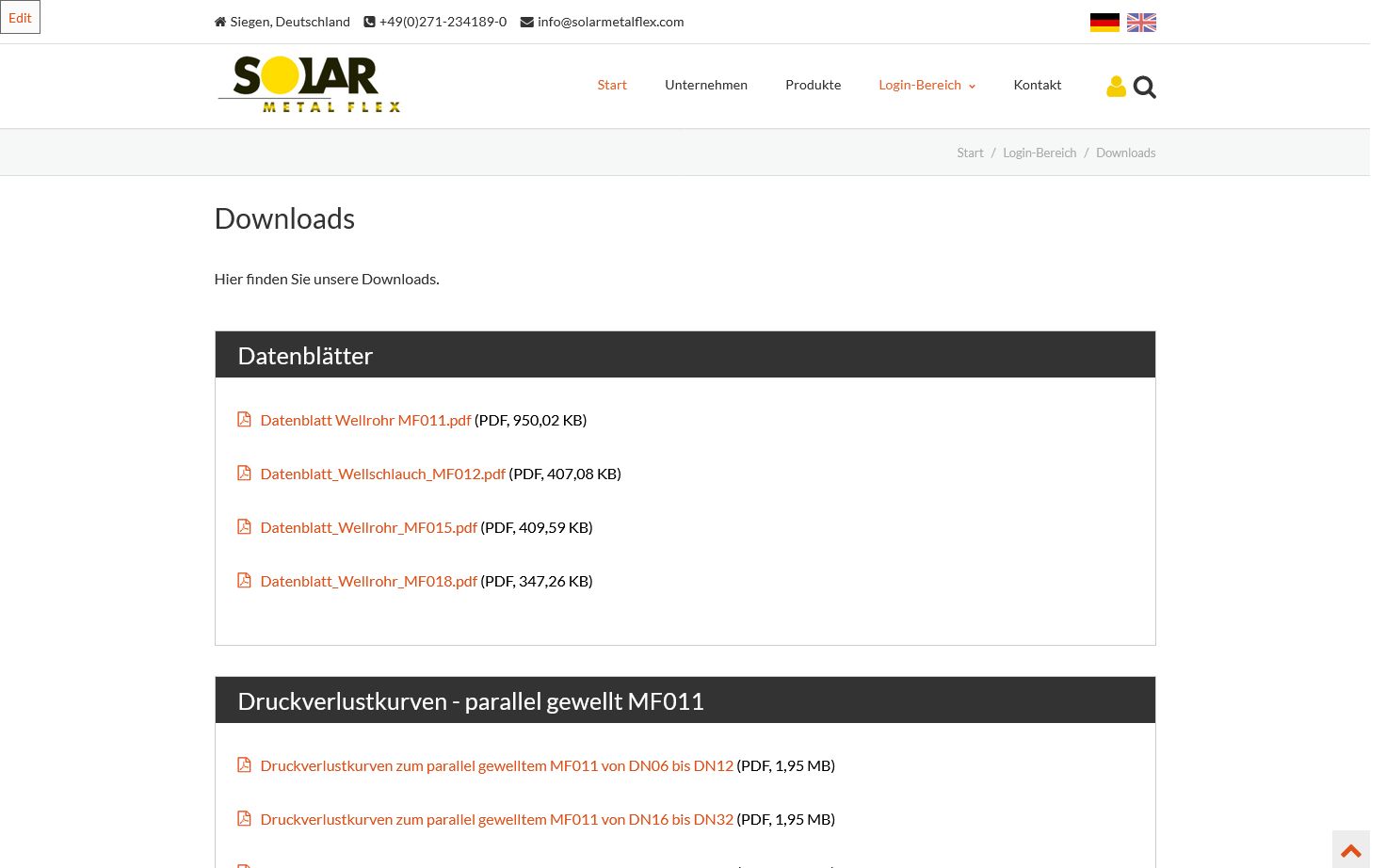Open the Start menu item

(611, 85)
